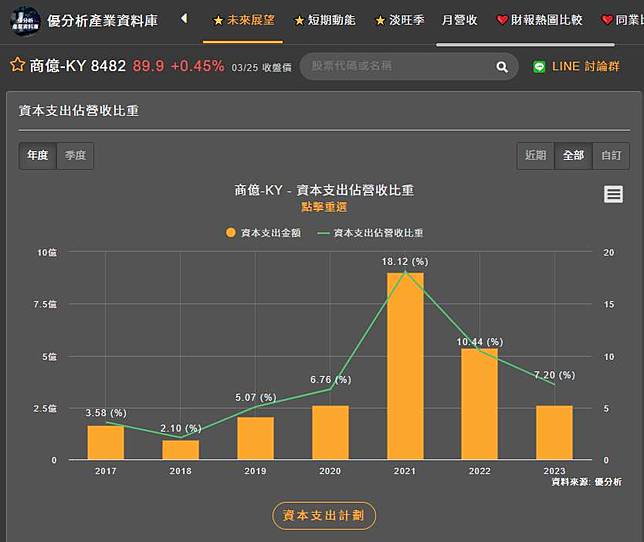
Task: Click the 優分析產業資料庫 site title
Action: [x=103, y=21]
